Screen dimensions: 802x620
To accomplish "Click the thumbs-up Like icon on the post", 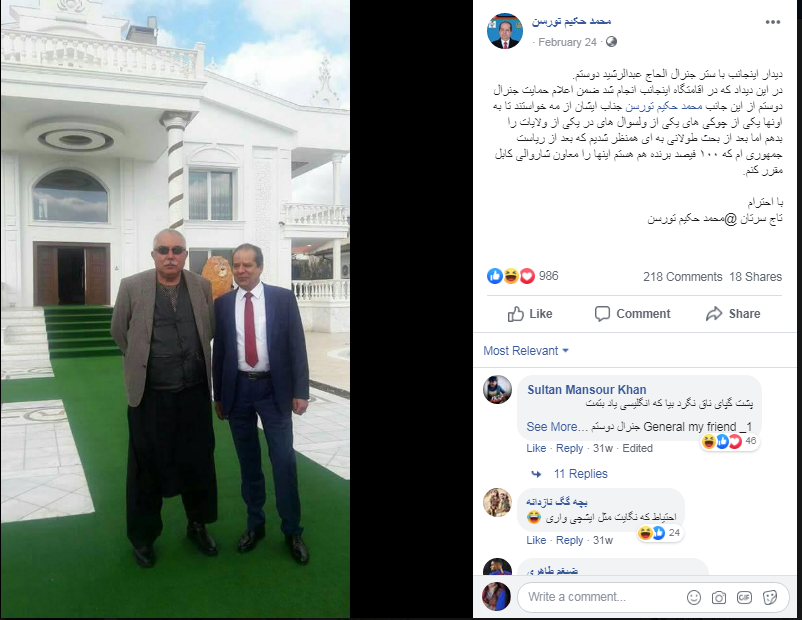I will [x=516, y=314].
